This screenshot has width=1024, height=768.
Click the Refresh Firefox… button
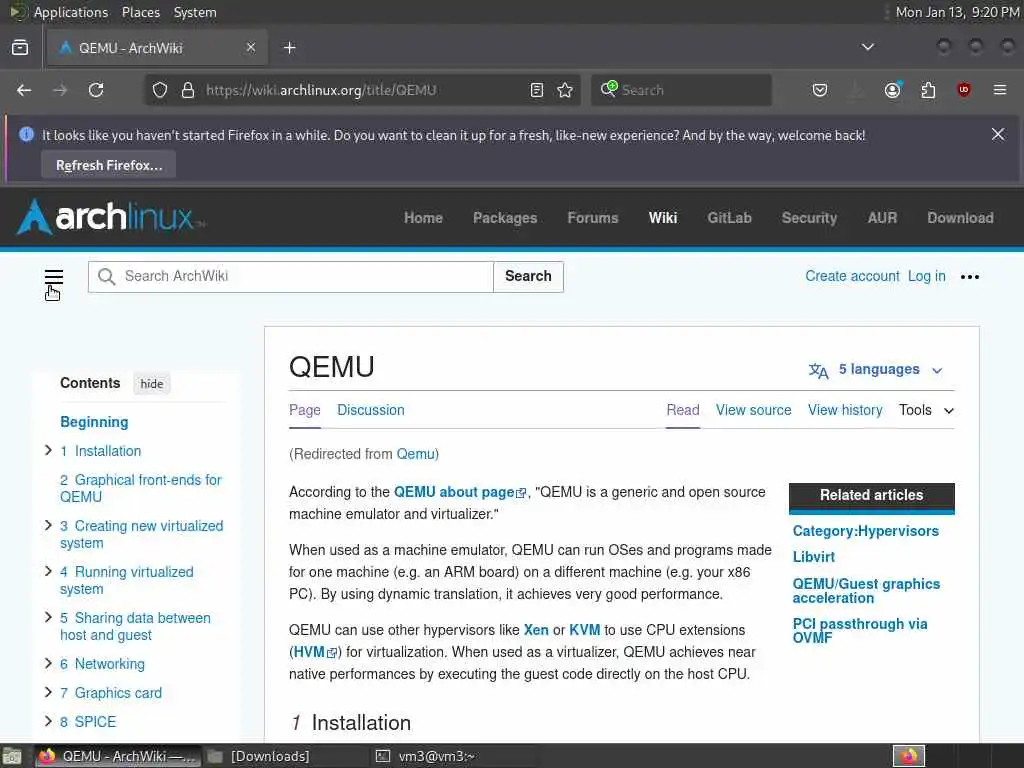point(108,165)
